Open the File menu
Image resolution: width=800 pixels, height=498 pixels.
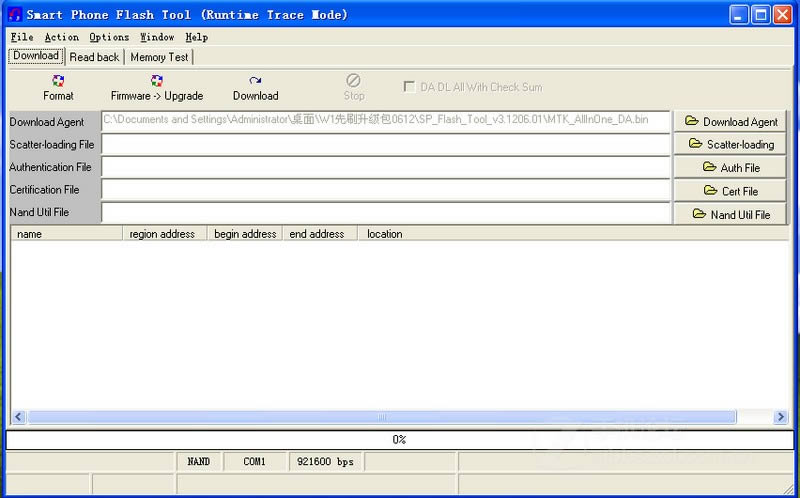coord(21,37)
